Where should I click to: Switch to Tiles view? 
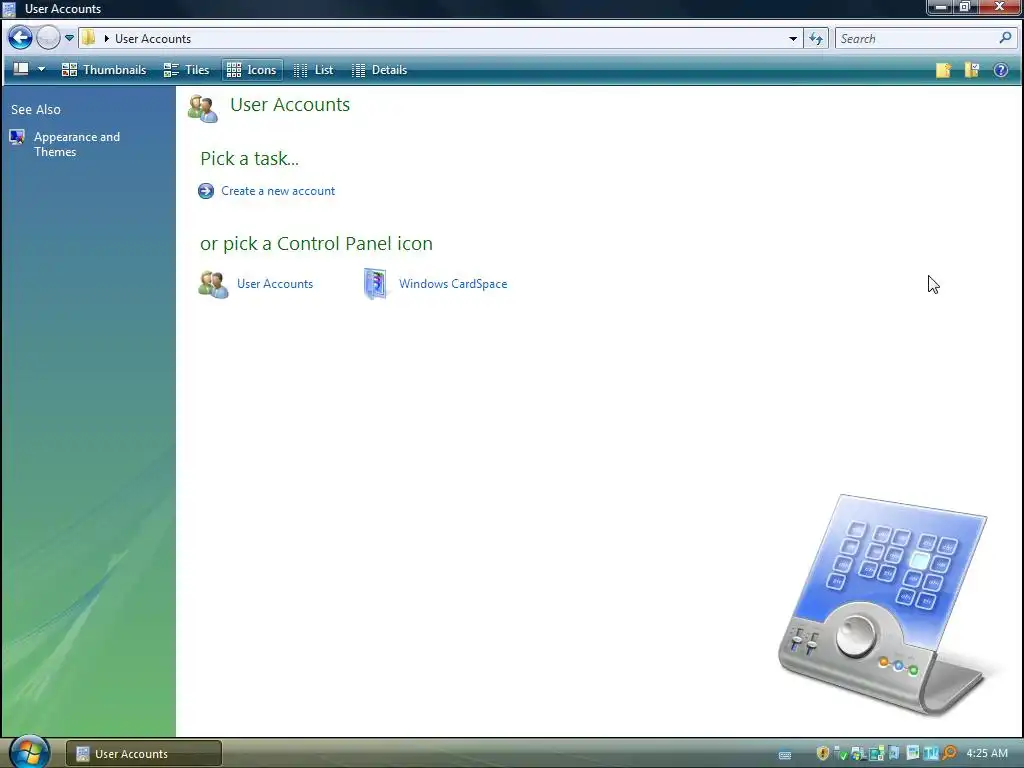(186, 70)
